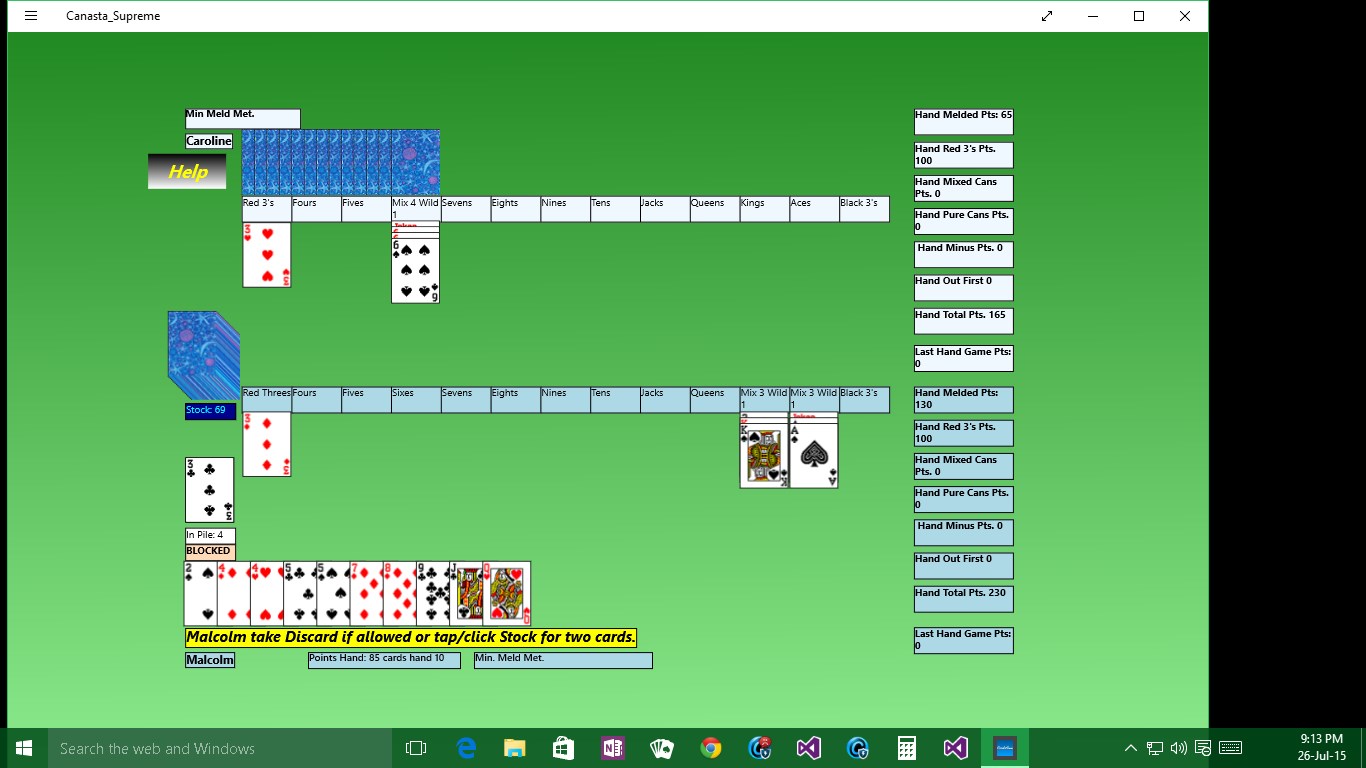Viewport: 1366px width, 768px height.
Task: Click Caroline's 6 of spades meld
Action: 415,270
